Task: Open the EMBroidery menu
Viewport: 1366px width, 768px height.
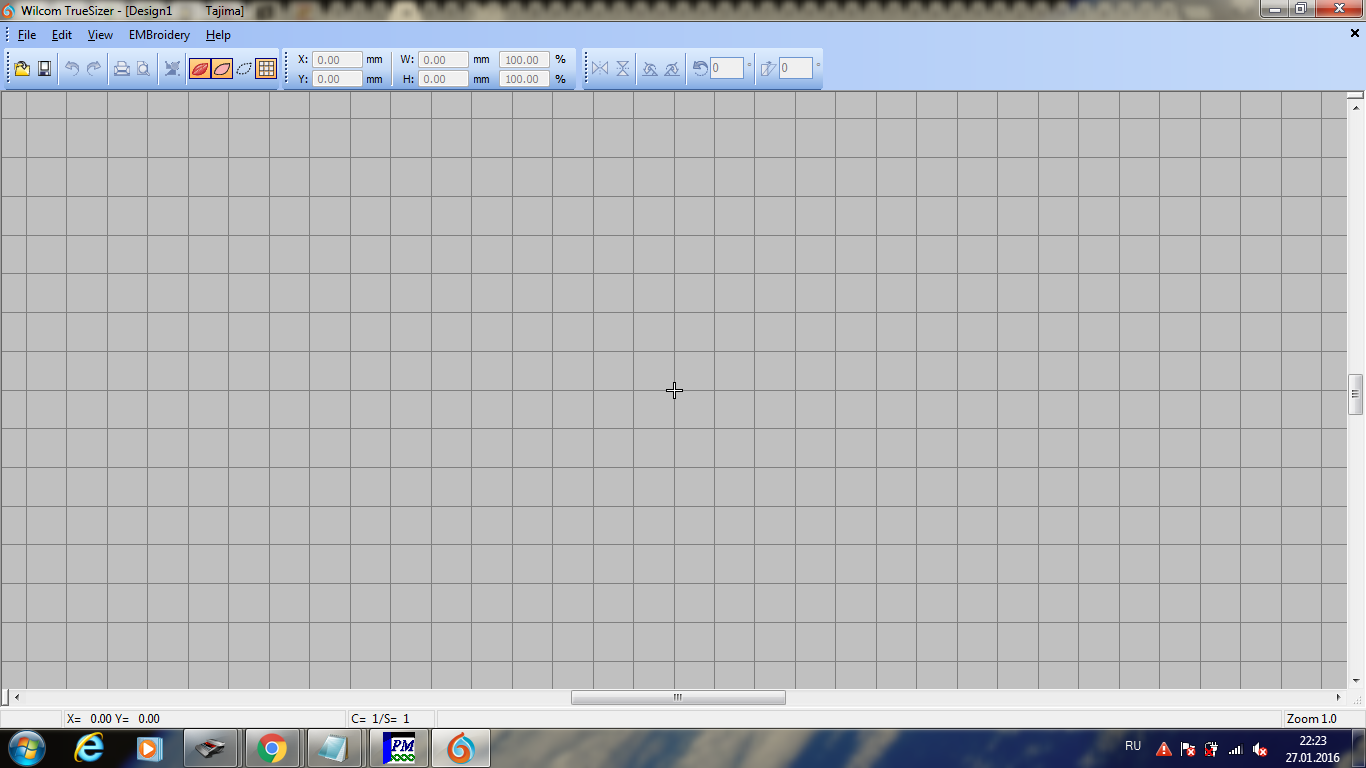Action: pyautogui.click(x=159, y=35)
